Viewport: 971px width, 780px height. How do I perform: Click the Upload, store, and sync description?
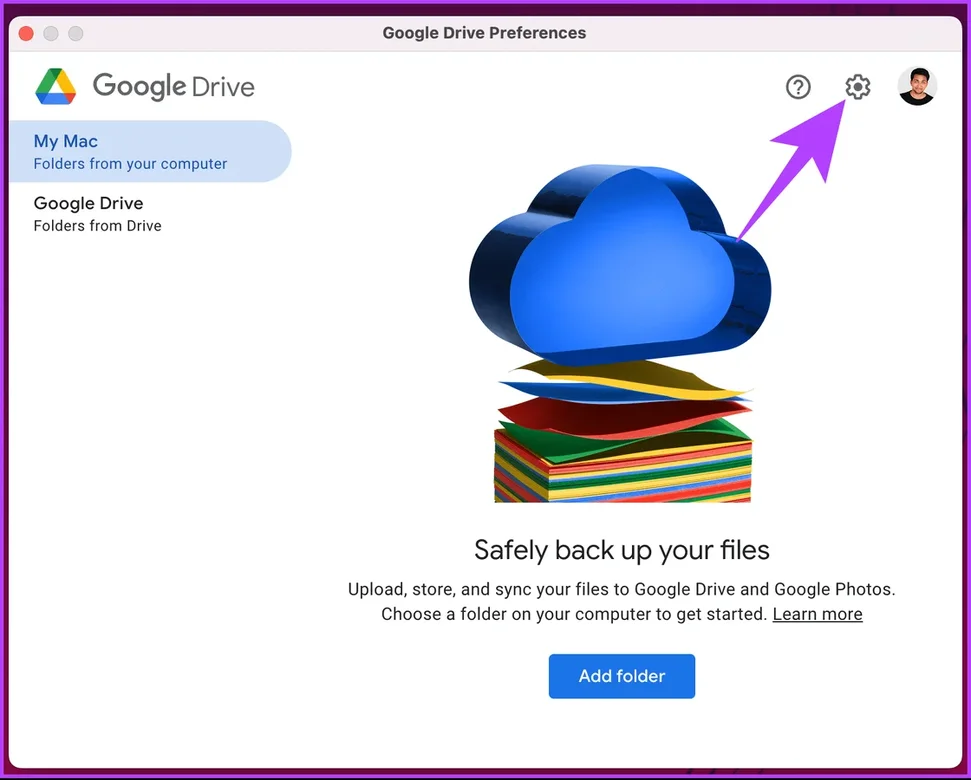point(621,590)
